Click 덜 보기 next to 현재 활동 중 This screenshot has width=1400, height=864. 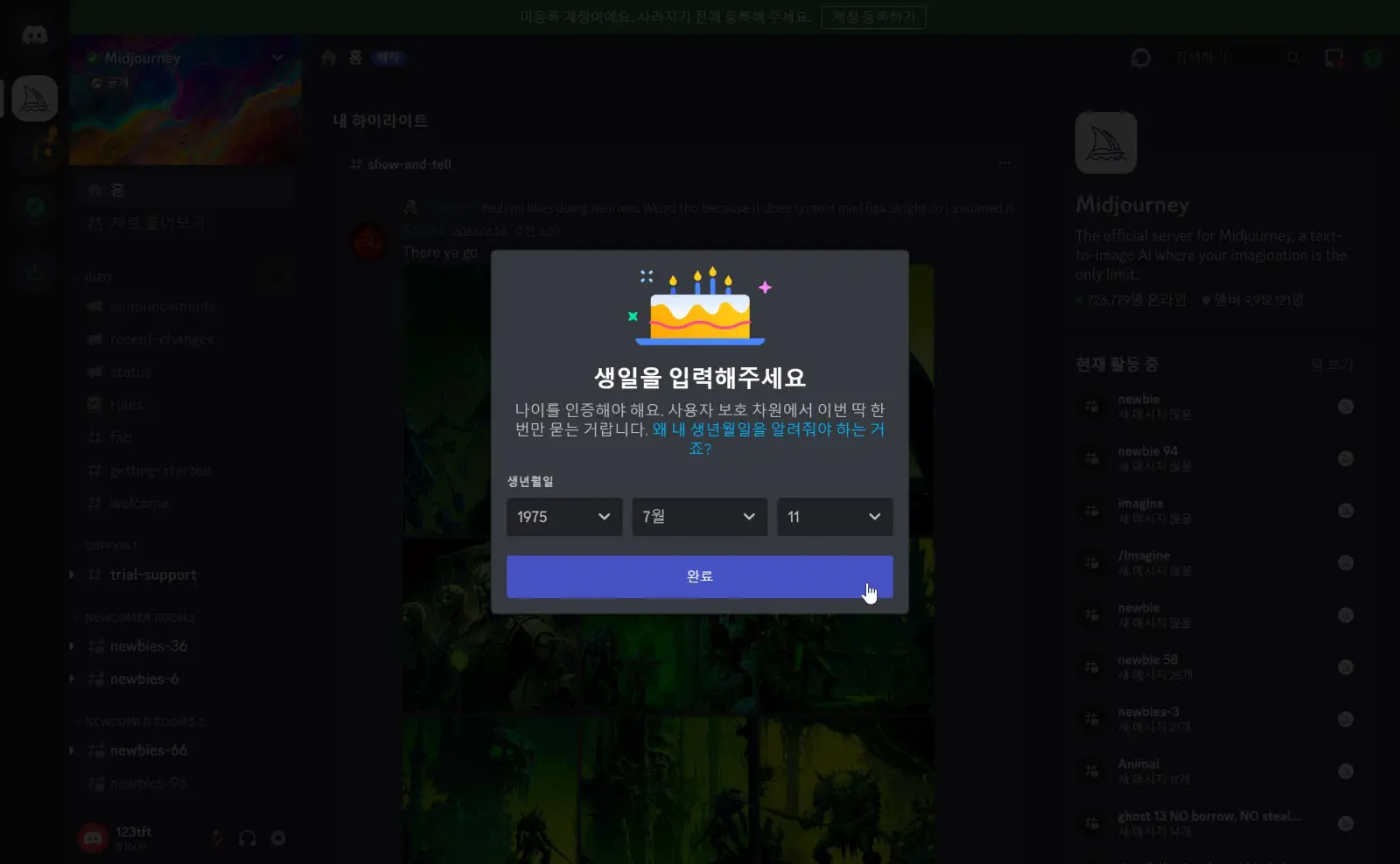1333,365
